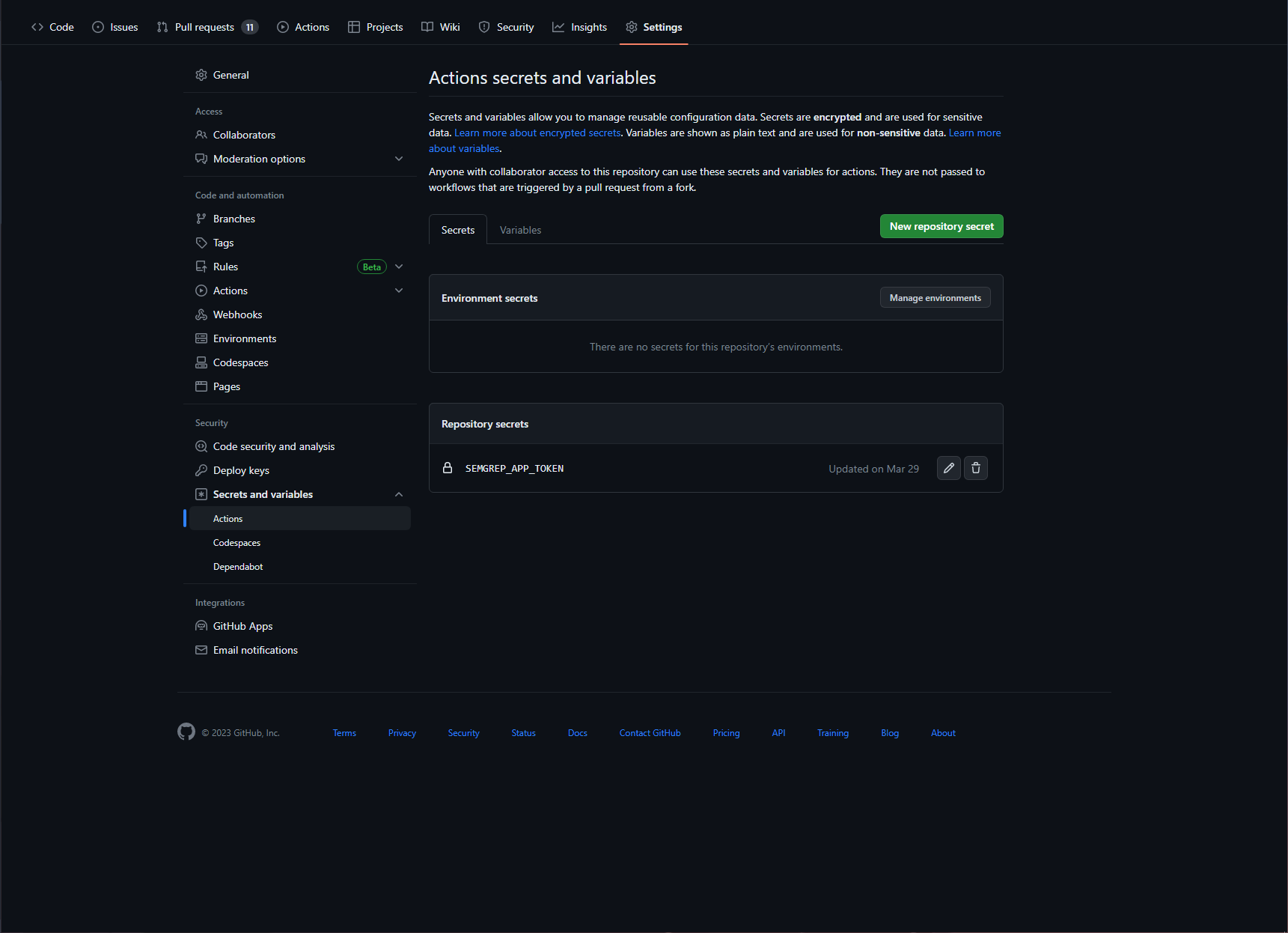Expand the Rules section chevron
Image resolution: width=1288 pixels, height=933 pixels.
click(x=399, y=266)
